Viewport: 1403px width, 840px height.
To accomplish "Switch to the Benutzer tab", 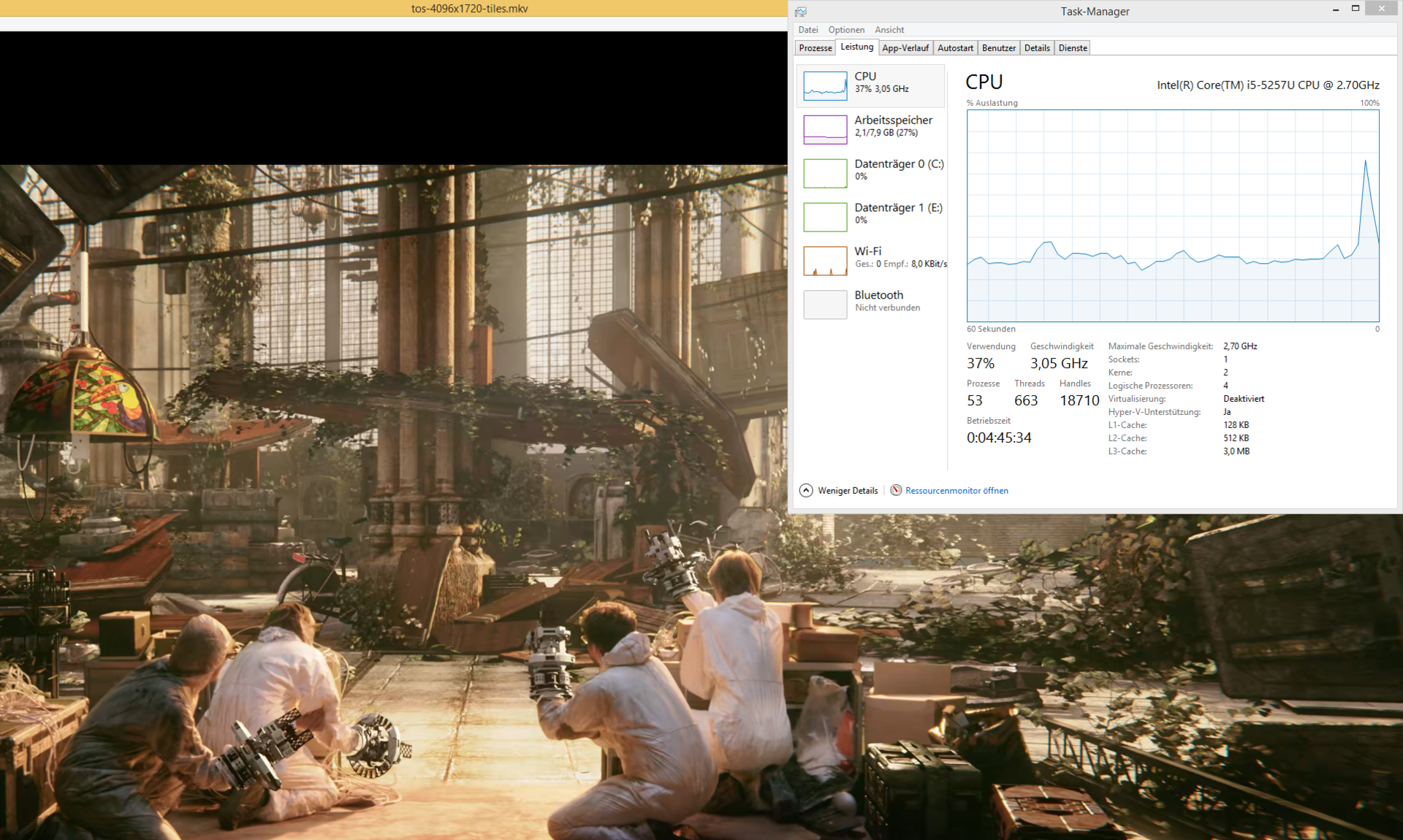I will click(998, 48).
